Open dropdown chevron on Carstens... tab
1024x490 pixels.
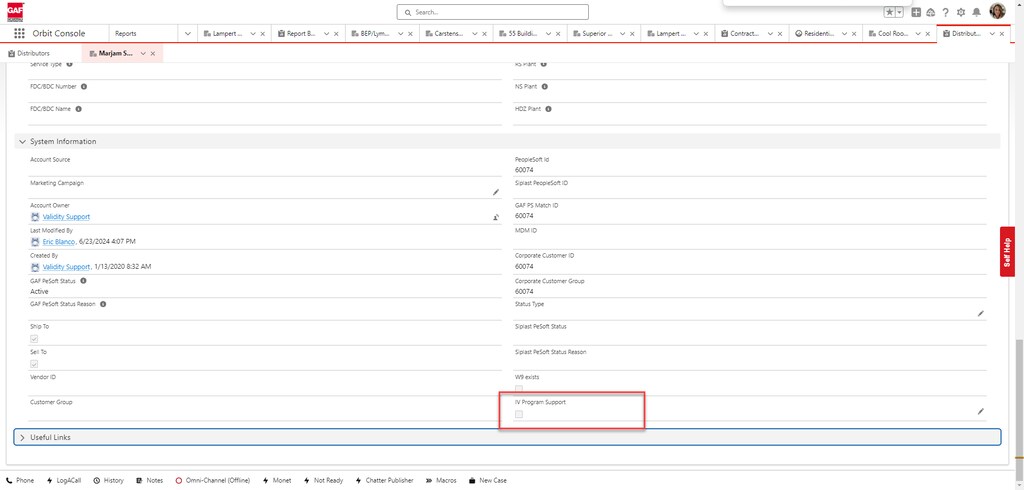[x=475, y=33]
